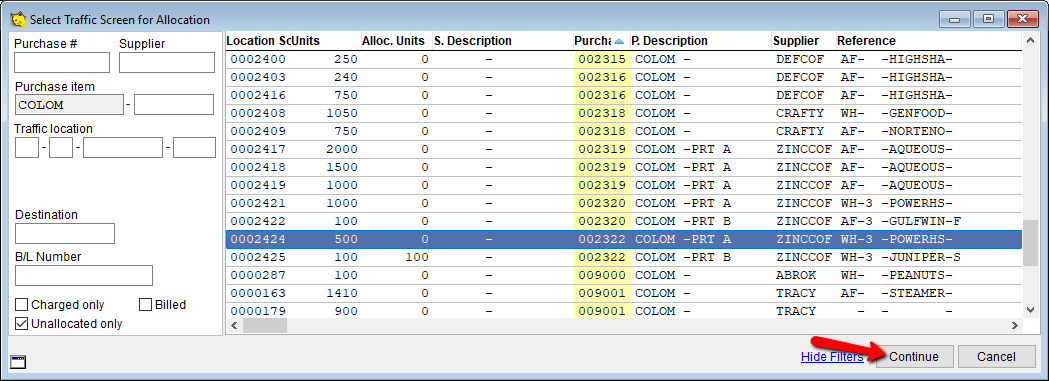1049x381 pixels.
Task: Select row with location 0002418
Action: click(624, 167)
